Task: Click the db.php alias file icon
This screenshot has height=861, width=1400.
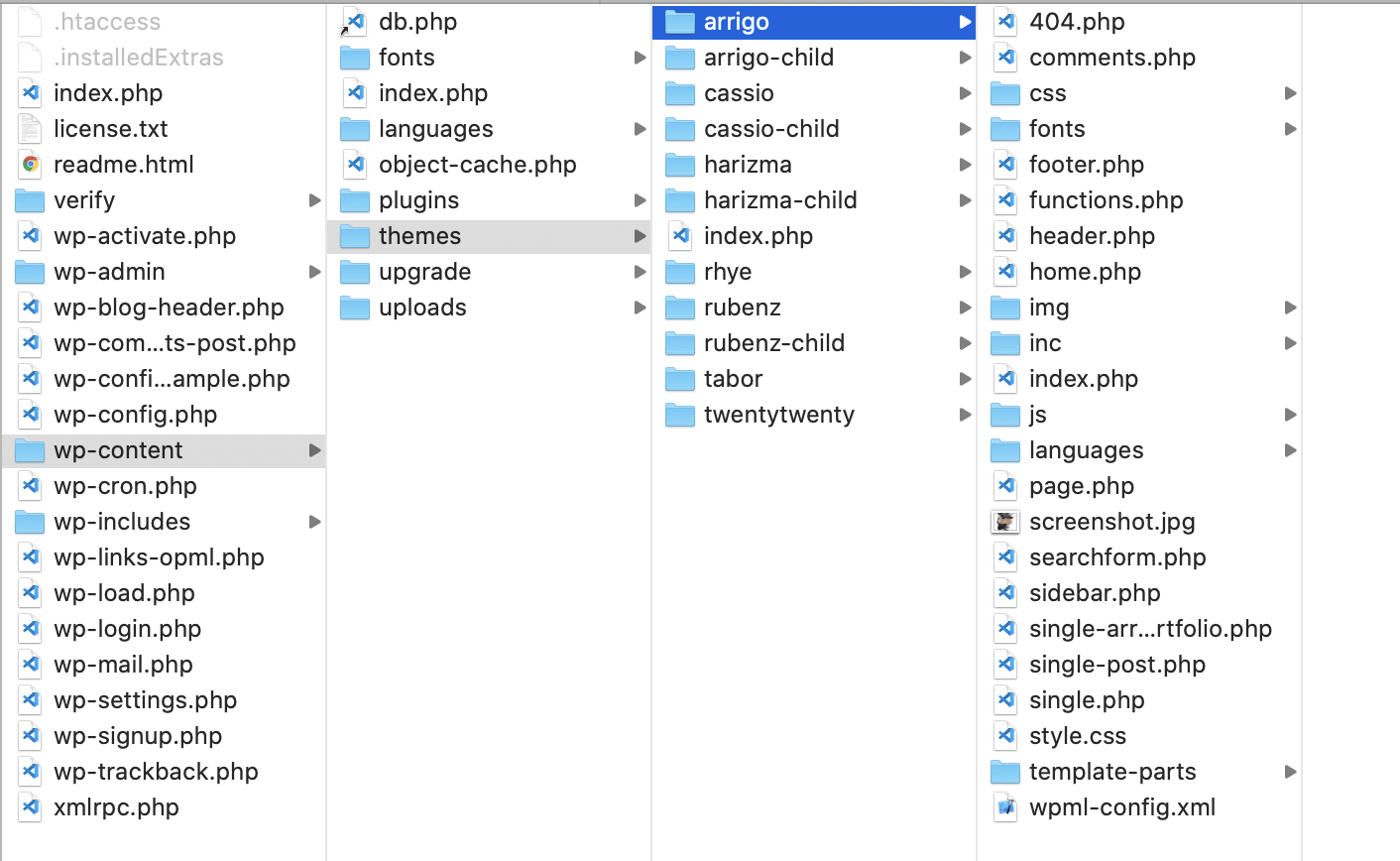Action: 354,22
